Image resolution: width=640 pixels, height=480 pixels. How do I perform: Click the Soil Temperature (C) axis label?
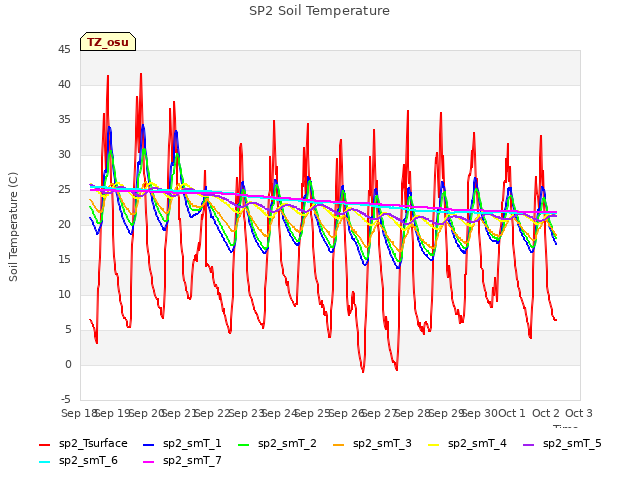[13, 227]
